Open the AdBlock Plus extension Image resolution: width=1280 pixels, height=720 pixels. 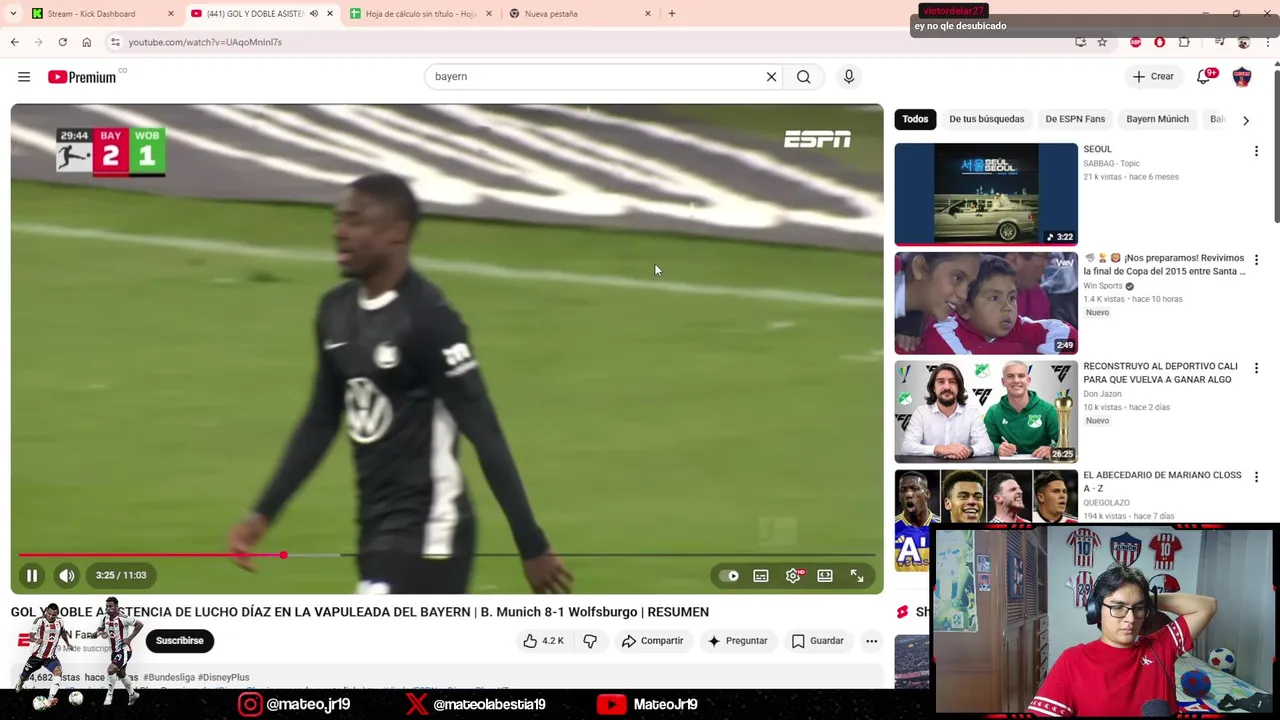pyautogui.click(x=1136, y=42)
